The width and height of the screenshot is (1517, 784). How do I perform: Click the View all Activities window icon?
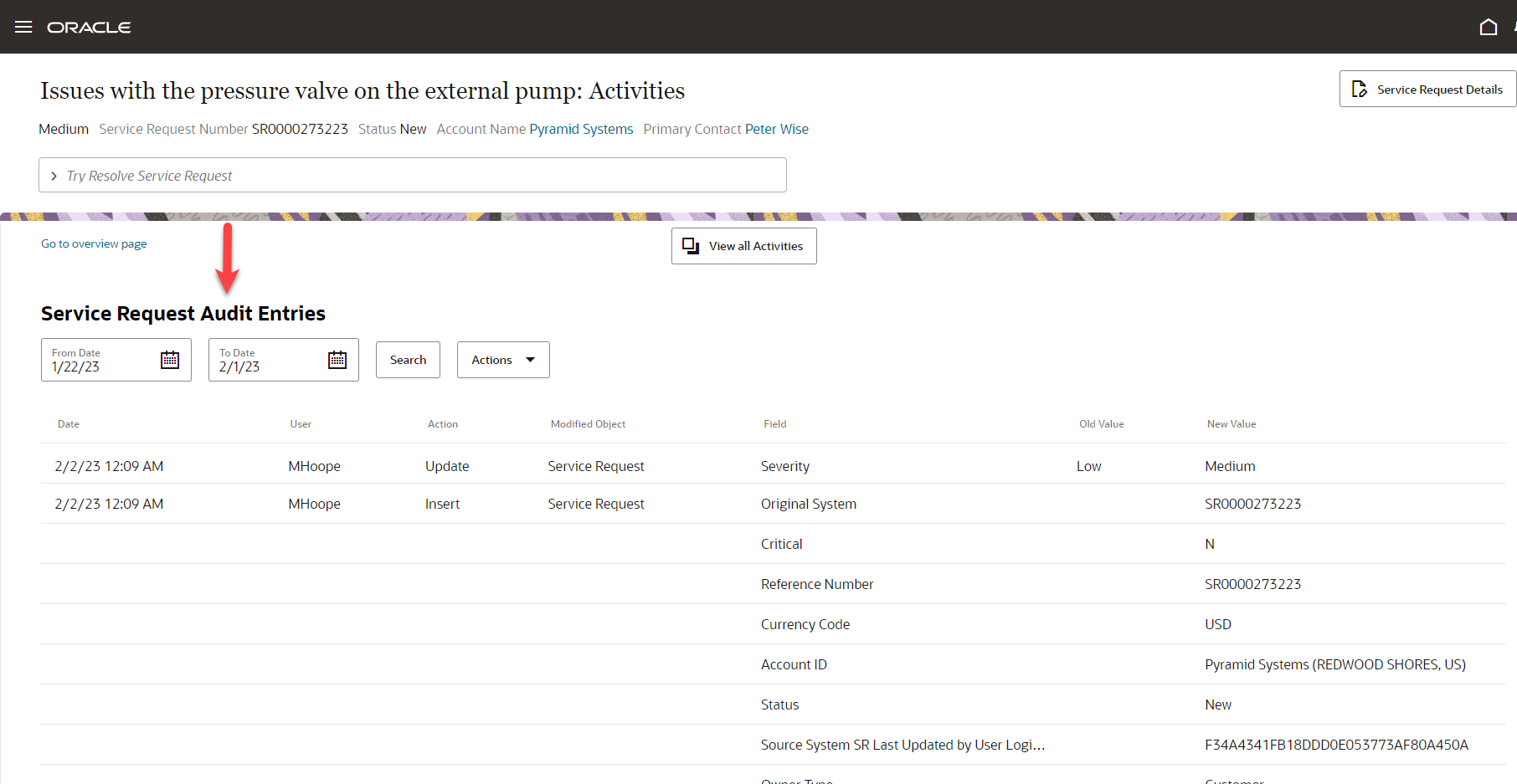[x=691, y=246]
